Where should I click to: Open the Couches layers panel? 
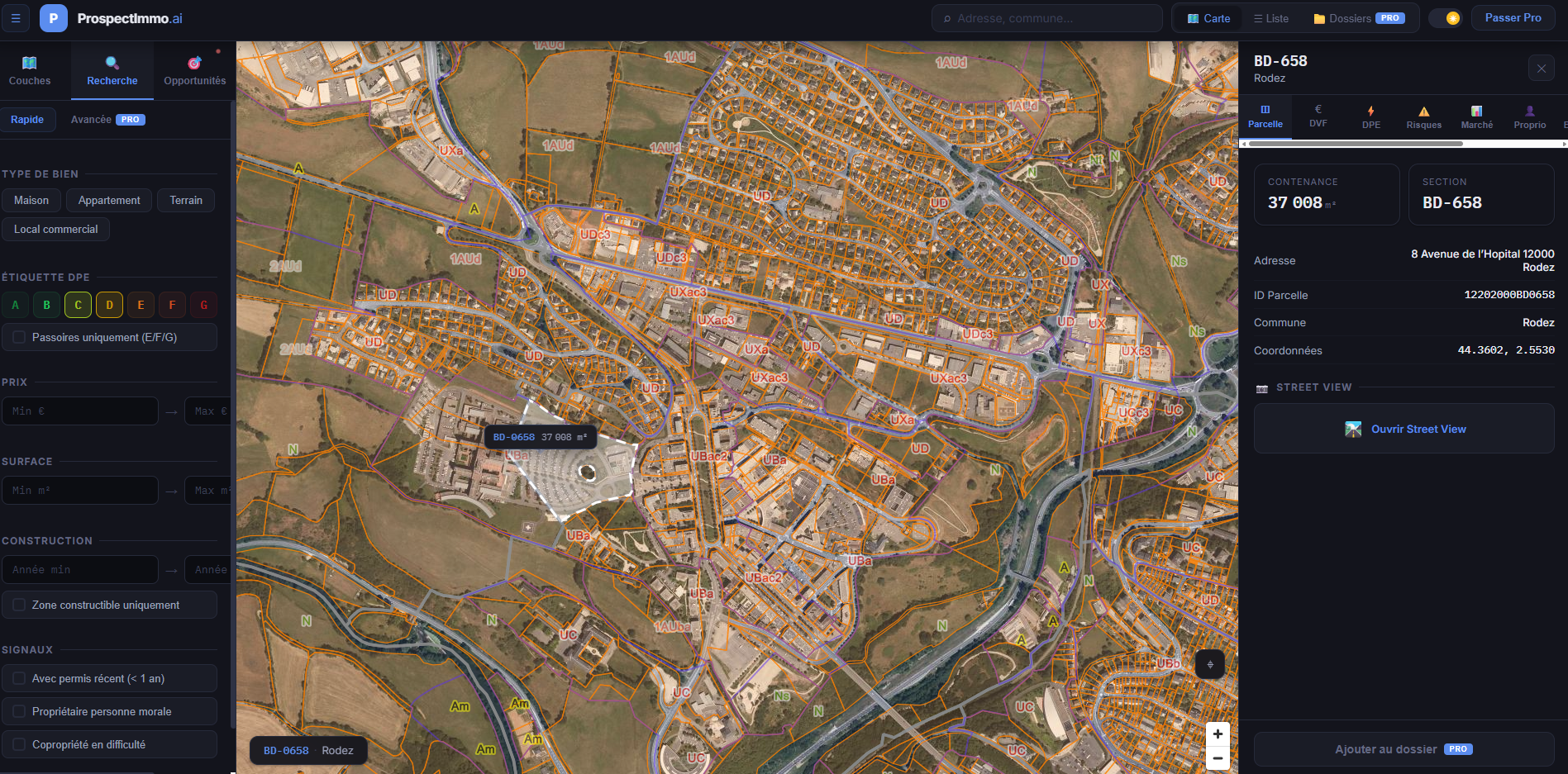coord(30,71)
